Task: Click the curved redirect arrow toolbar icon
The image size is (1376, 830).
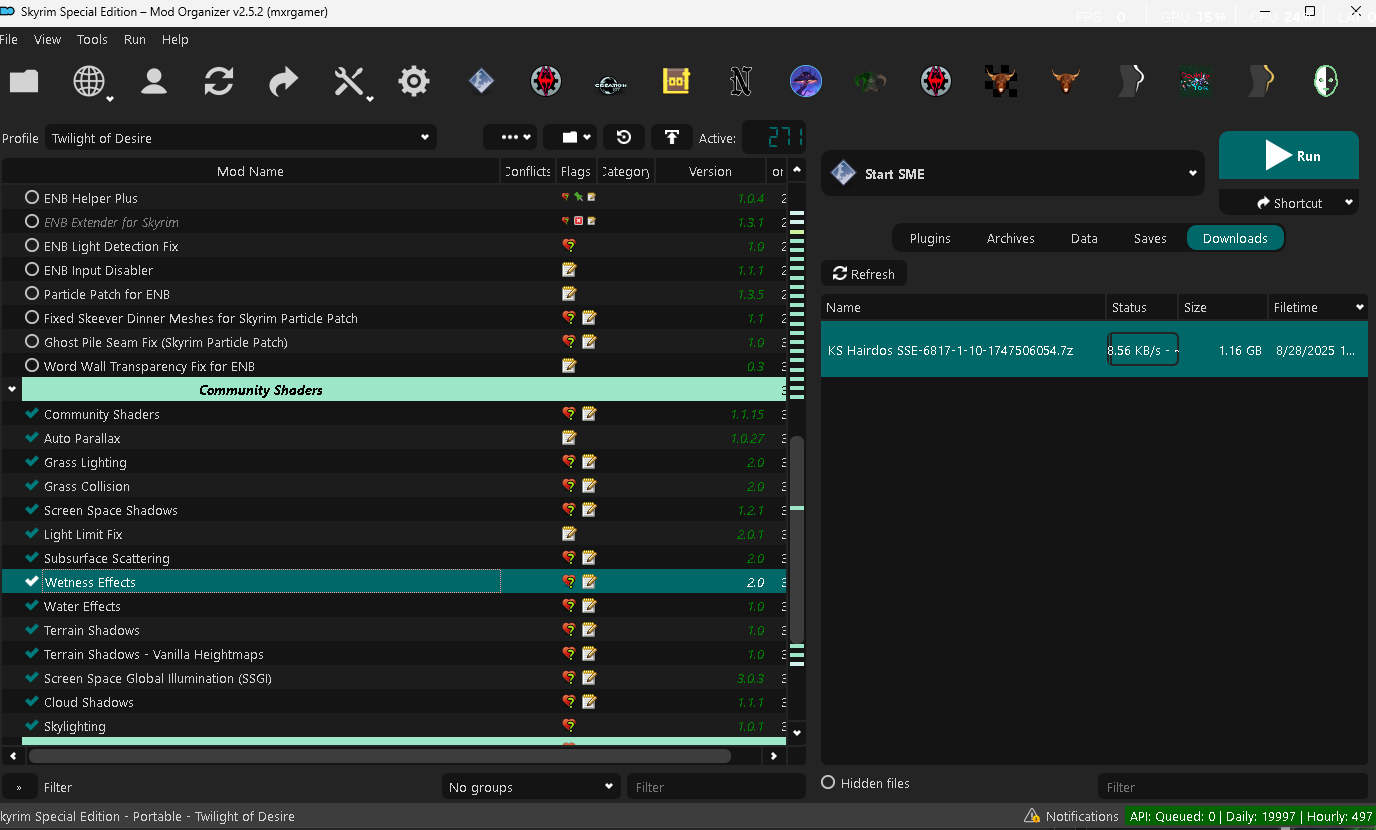Action: tap(284, 81)
